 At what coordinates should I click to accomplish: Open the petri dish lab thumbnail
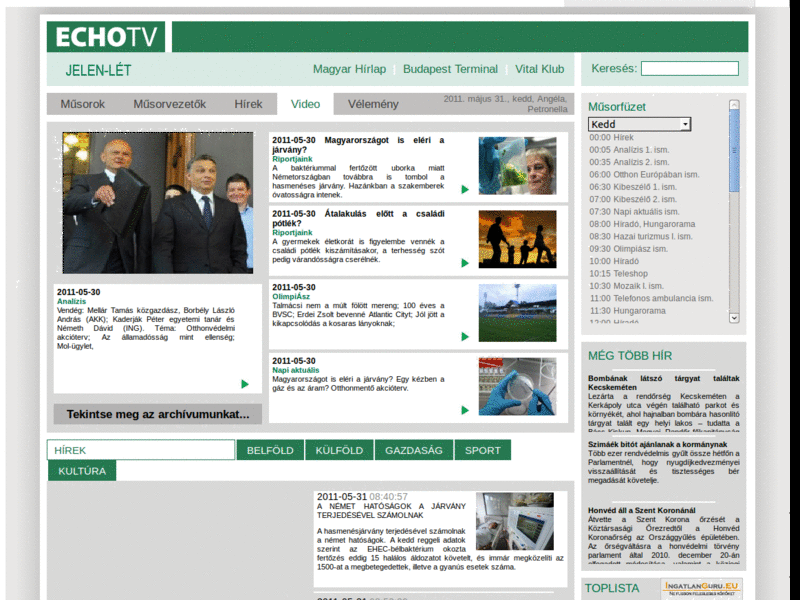click(517, 386)
